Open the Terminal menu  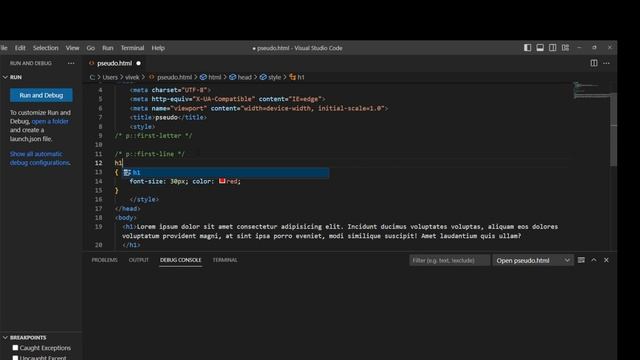point(132,48)
